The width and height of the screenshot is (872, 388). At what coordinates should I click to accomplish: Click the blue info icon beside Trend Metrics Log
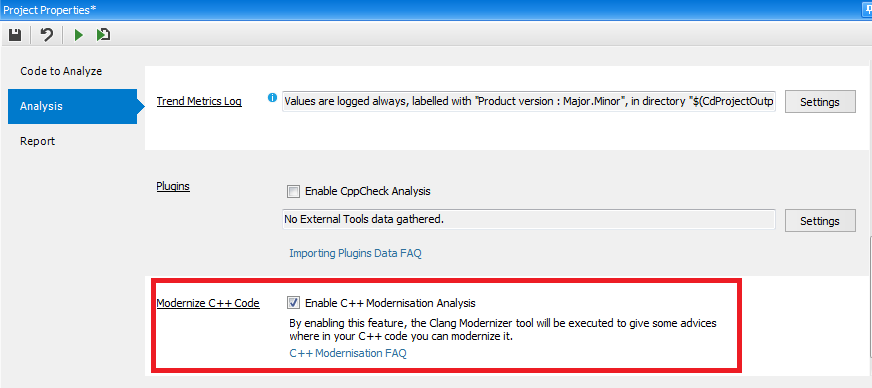pyautogui.click(x=272, y=98)
